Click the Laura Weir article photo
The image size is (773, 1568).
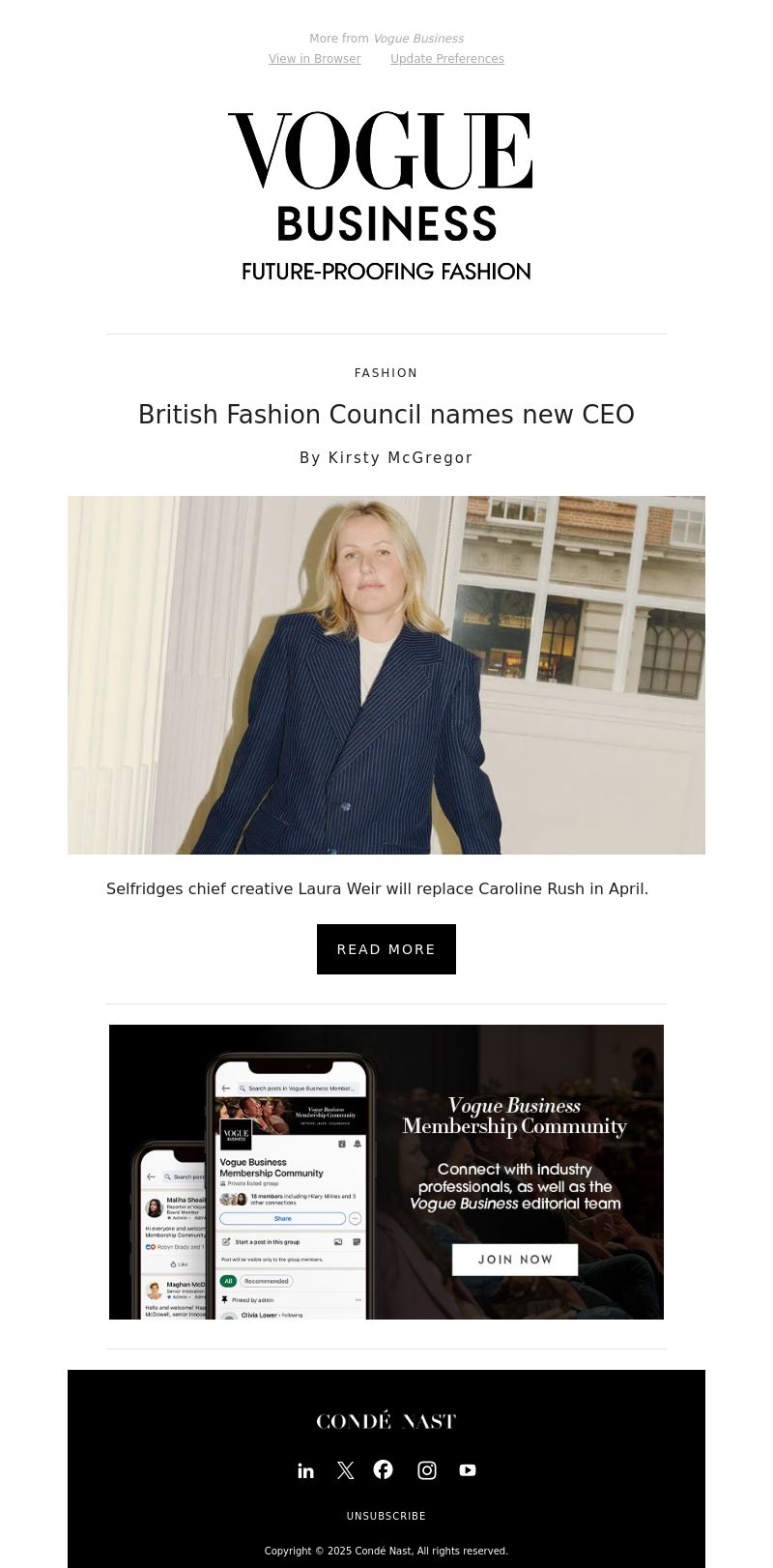386,675
